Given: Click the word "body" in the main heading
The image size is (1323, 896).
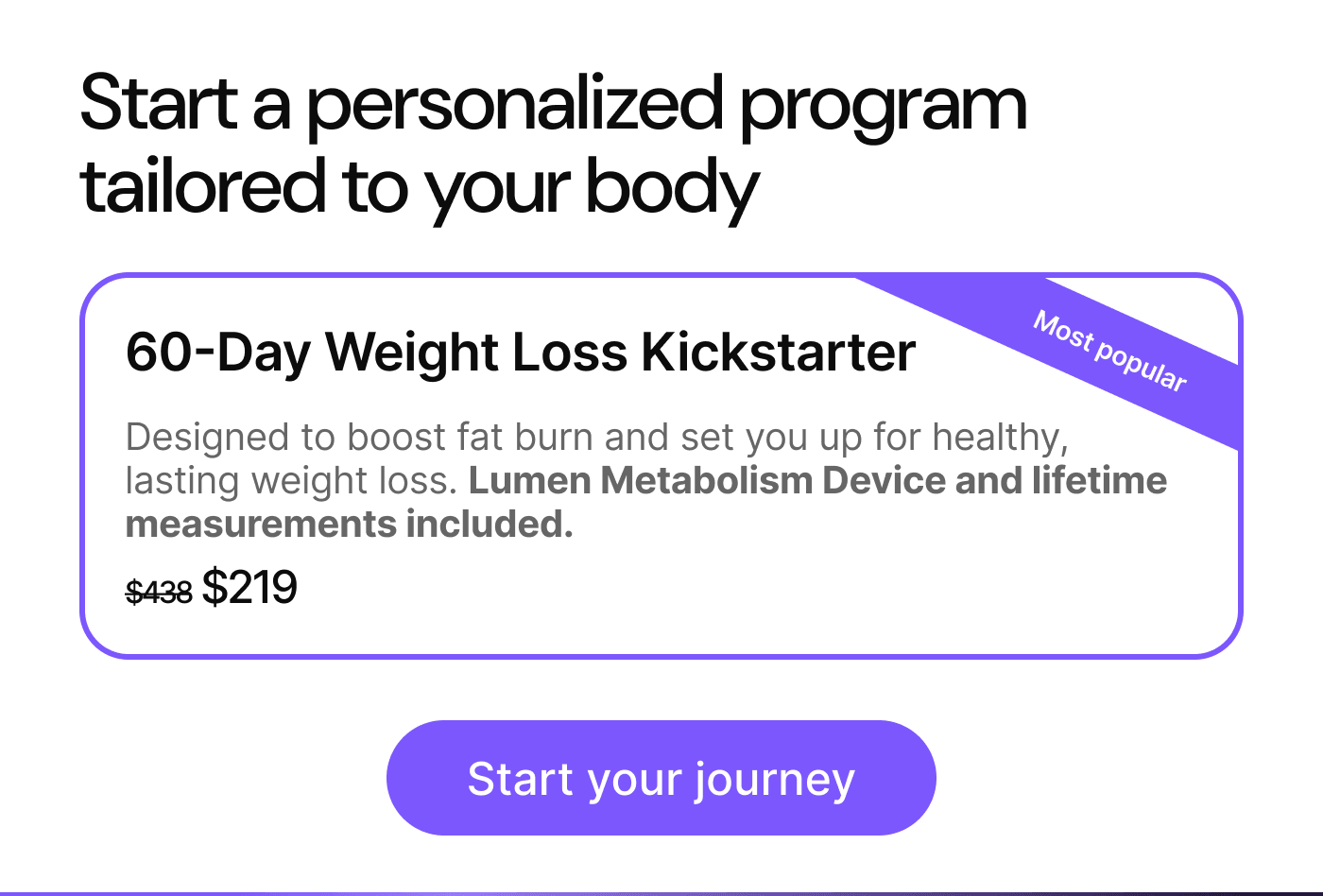Looking at the screenshot, I should [672, 186].
